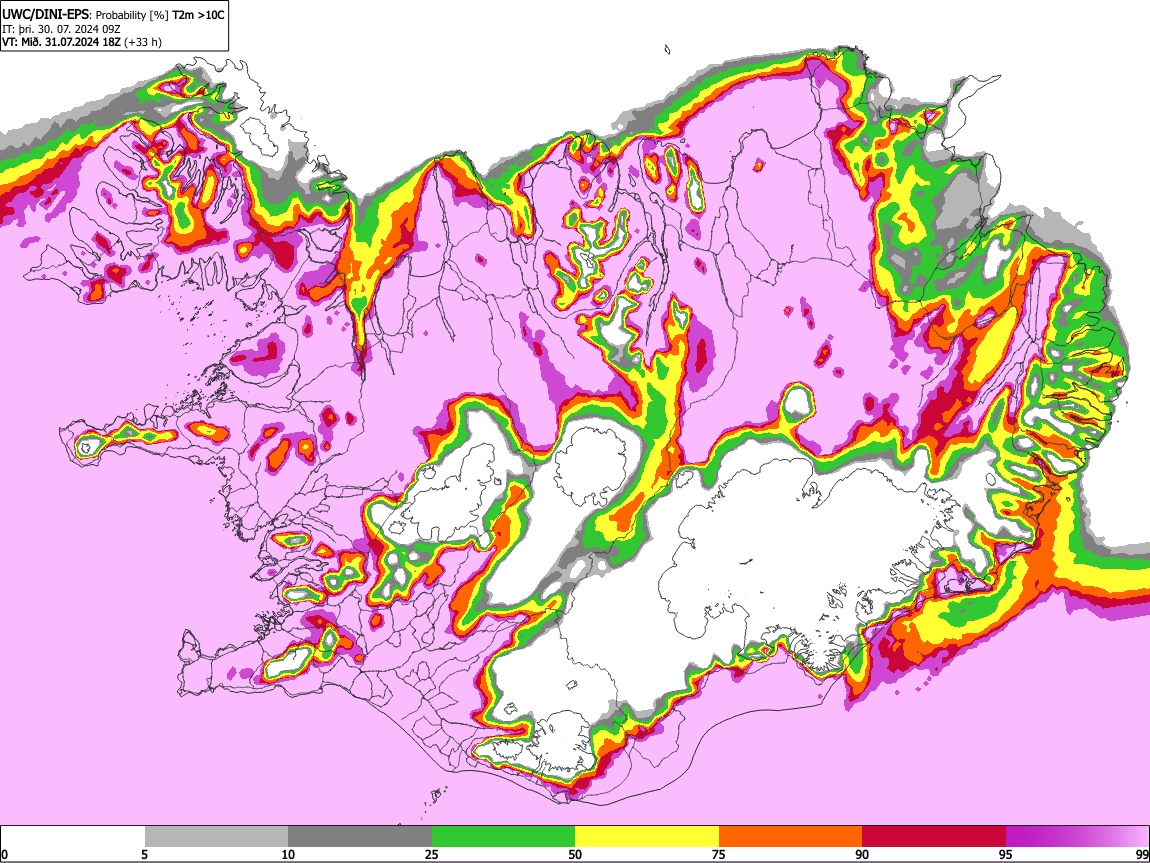This screenshot has height=863, width=1150.
Task: Click legend tick label '5'
Action: click(x=144, y=854)
